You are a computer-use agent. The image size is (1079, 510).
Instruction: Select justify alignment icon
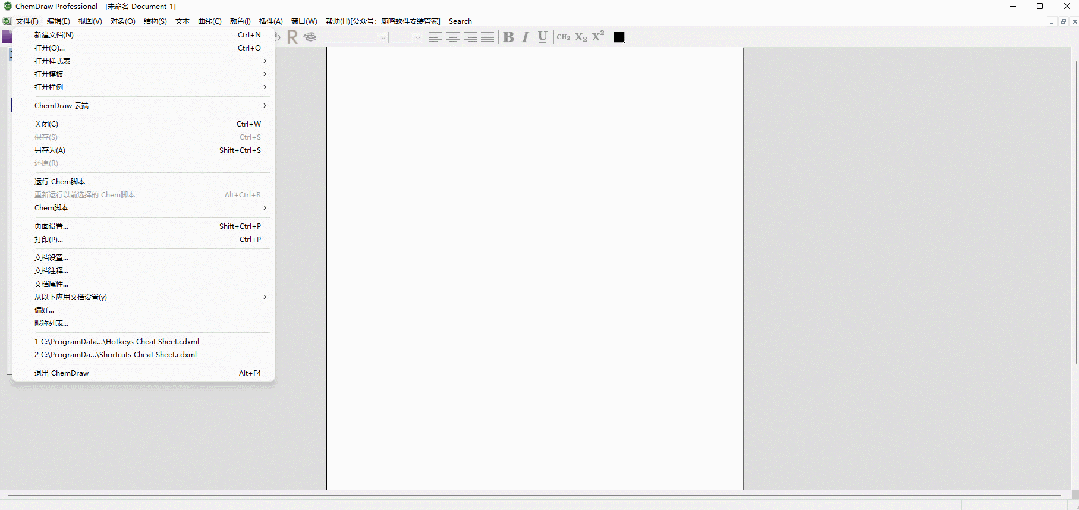[x=487, y=37]
